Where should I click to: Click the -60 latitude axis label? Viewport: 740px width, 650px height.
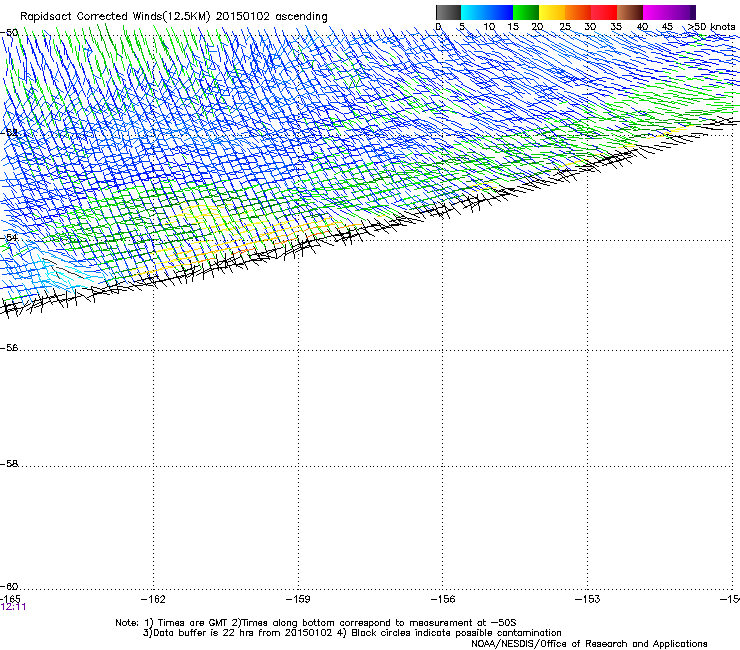click(9, 587)
